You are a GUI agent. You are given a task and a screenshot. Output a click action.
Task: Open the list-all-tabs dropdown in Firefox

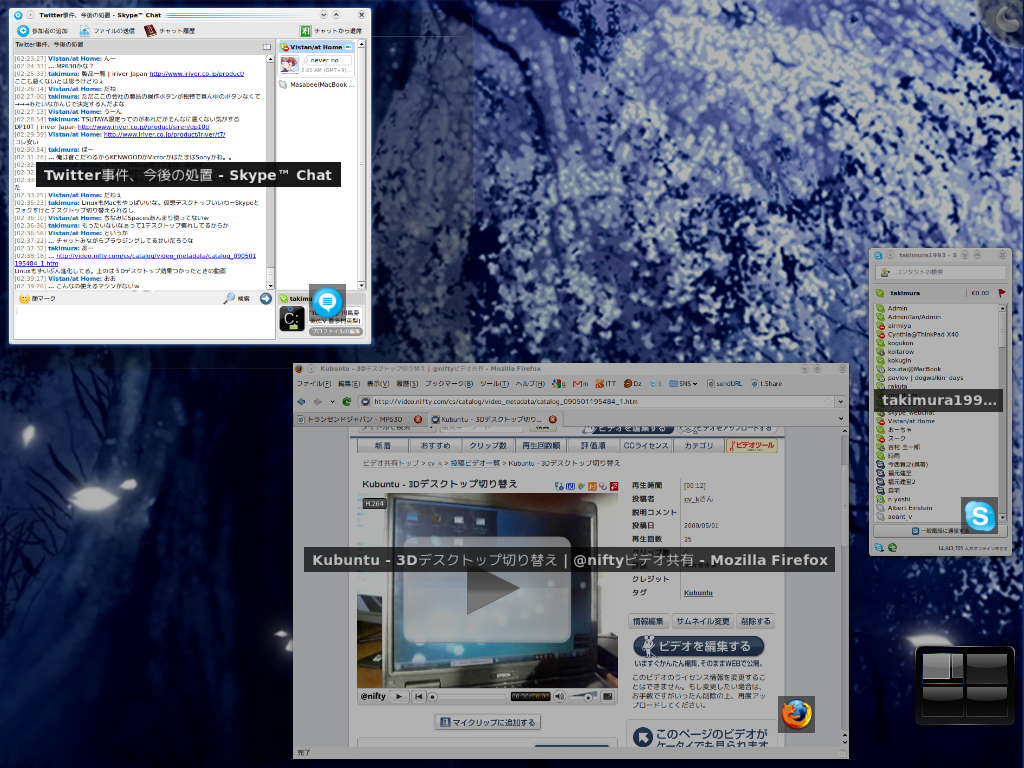tap(841, 419)
